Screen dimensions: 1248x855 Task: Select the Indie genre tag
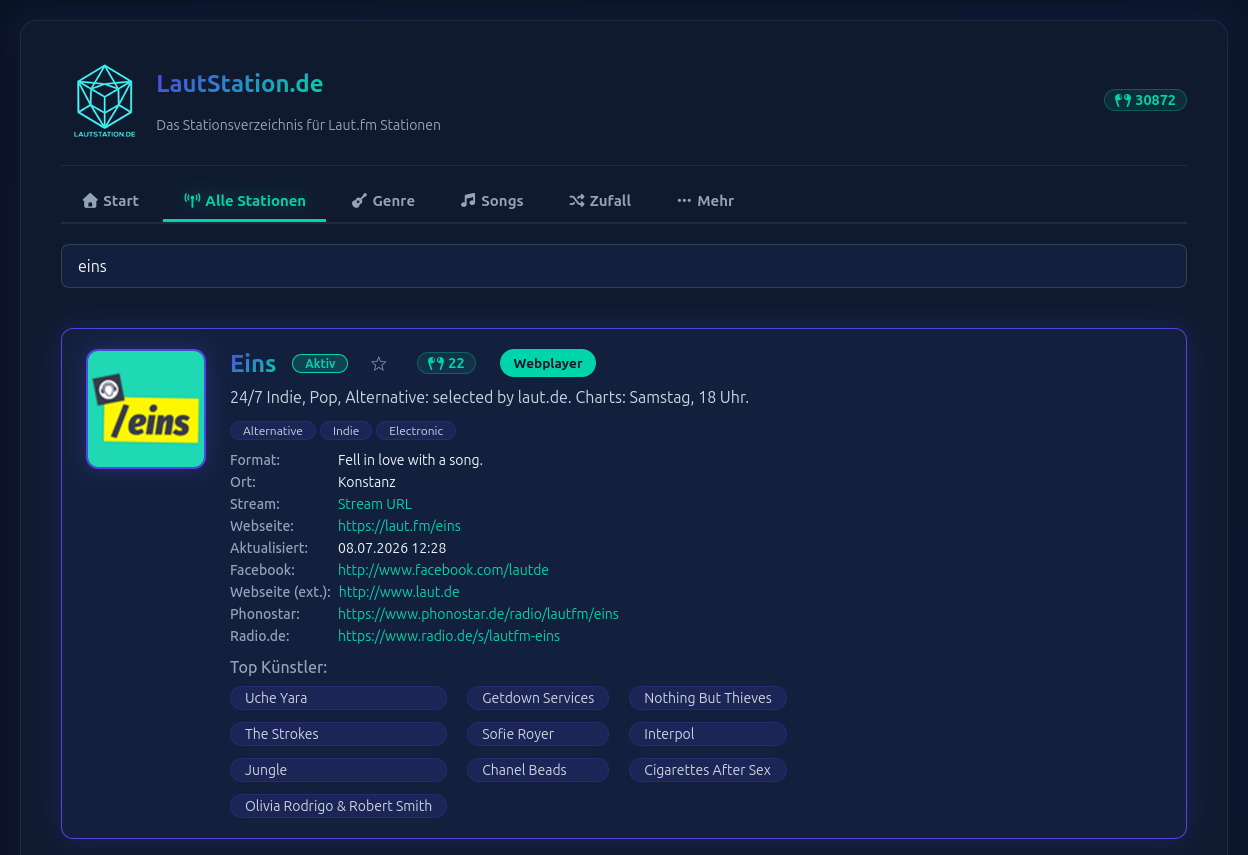[x=346, y=431]
